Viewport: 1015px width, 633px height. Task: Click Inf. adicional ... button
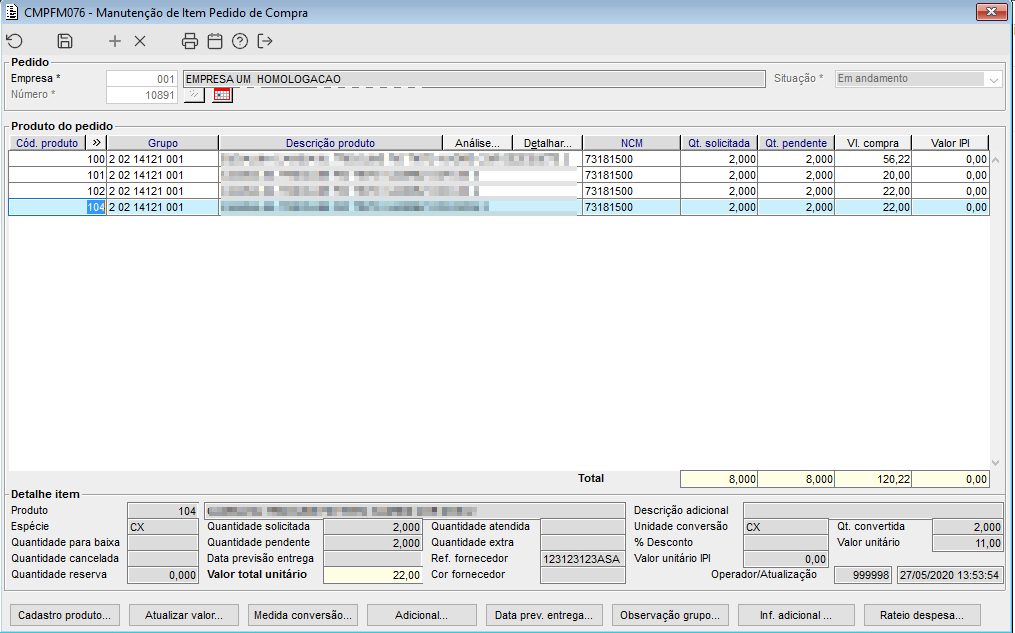[796, 615]
